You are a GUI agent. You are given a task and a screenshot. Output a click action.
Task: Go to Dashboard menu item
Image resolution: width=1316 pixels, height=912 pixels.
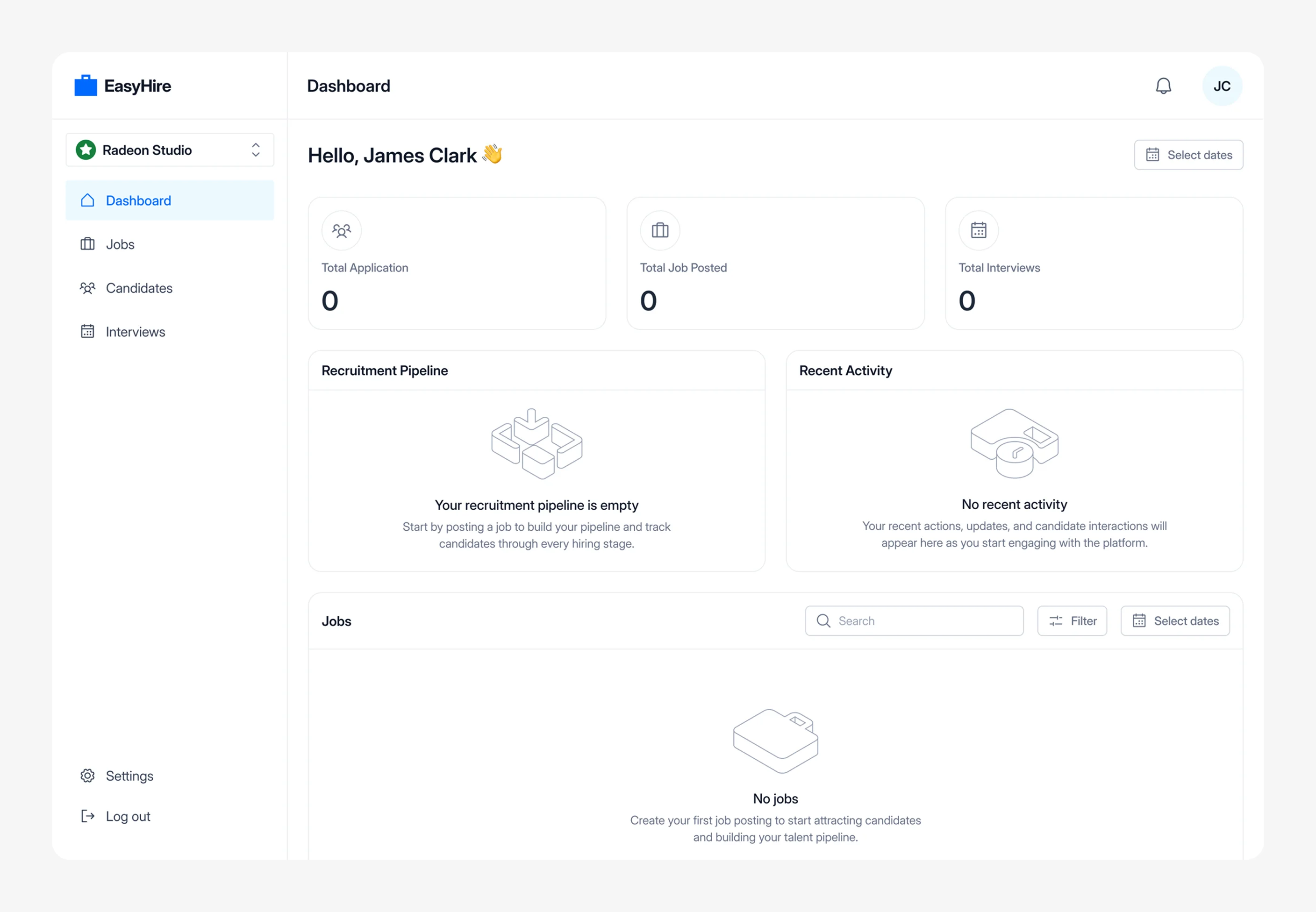(170, 200)
